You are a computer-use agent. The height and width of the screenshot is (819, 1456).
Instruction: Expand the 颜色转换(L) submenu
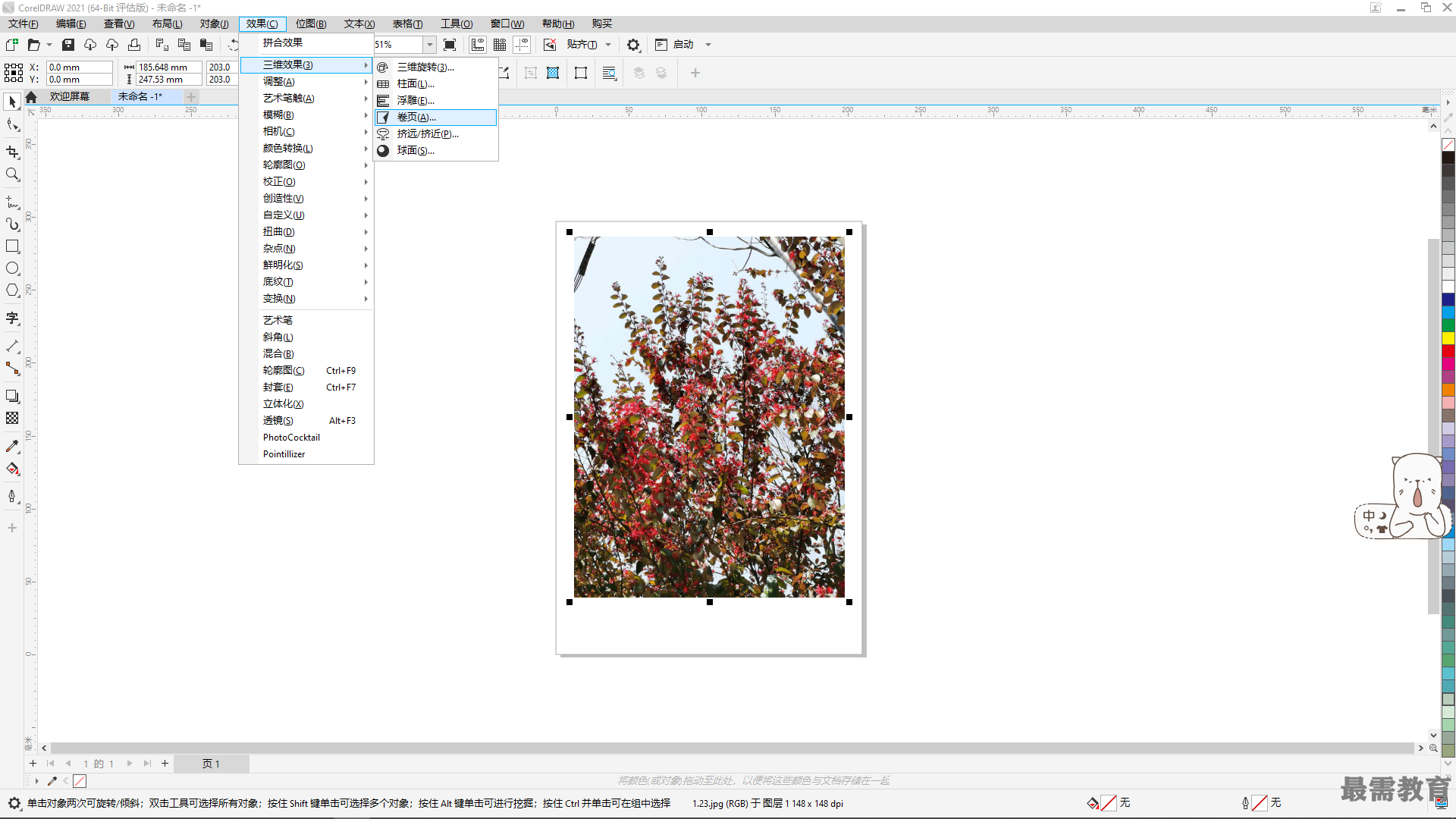tap(306, 148)
